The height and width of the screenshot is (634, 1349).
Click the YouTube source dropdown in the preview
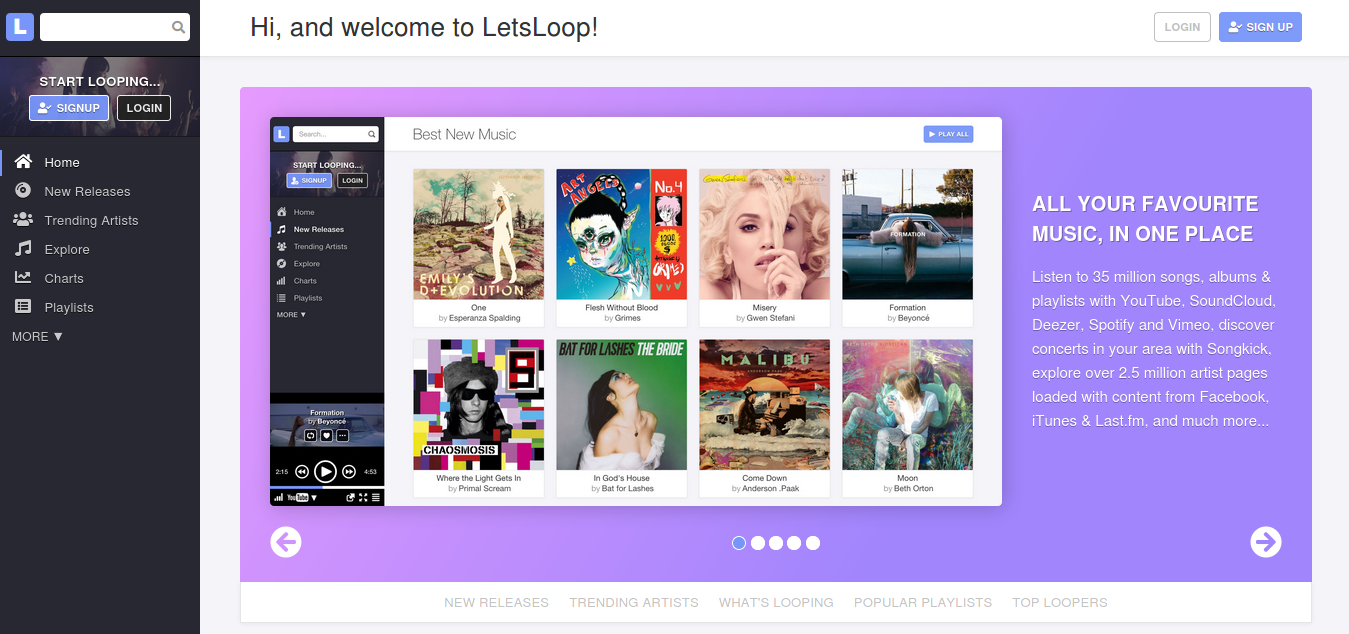(x=302, y=497)
